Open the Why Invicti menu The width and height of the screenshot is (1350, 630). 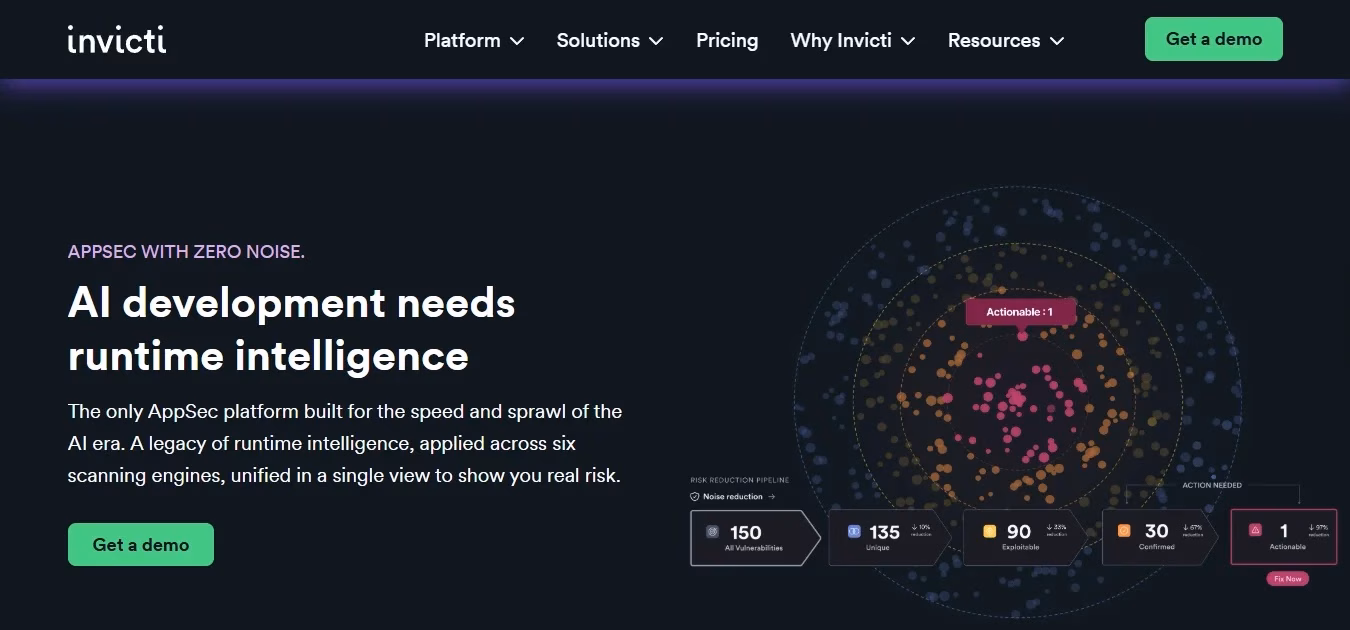click(x=853, y=40)
